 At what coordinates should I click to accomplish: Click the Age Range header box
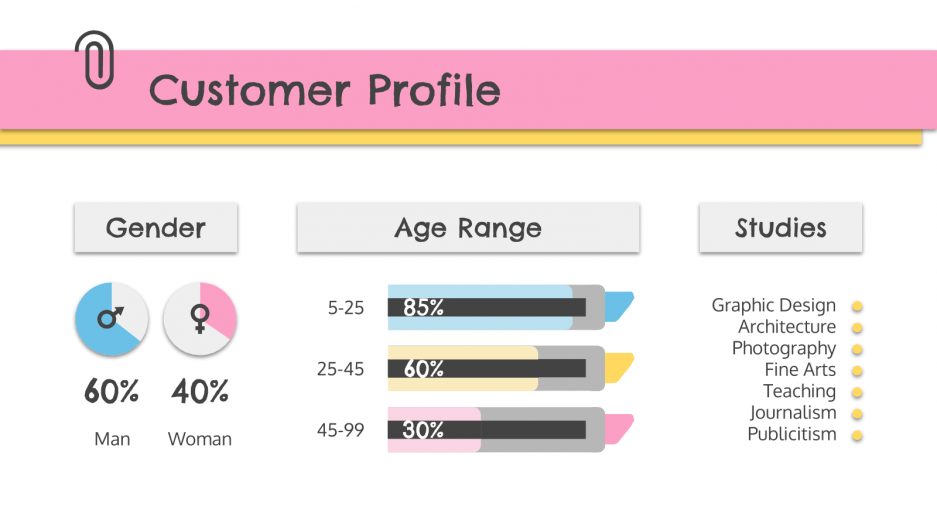pyautogui.click(x=468, y=228)
